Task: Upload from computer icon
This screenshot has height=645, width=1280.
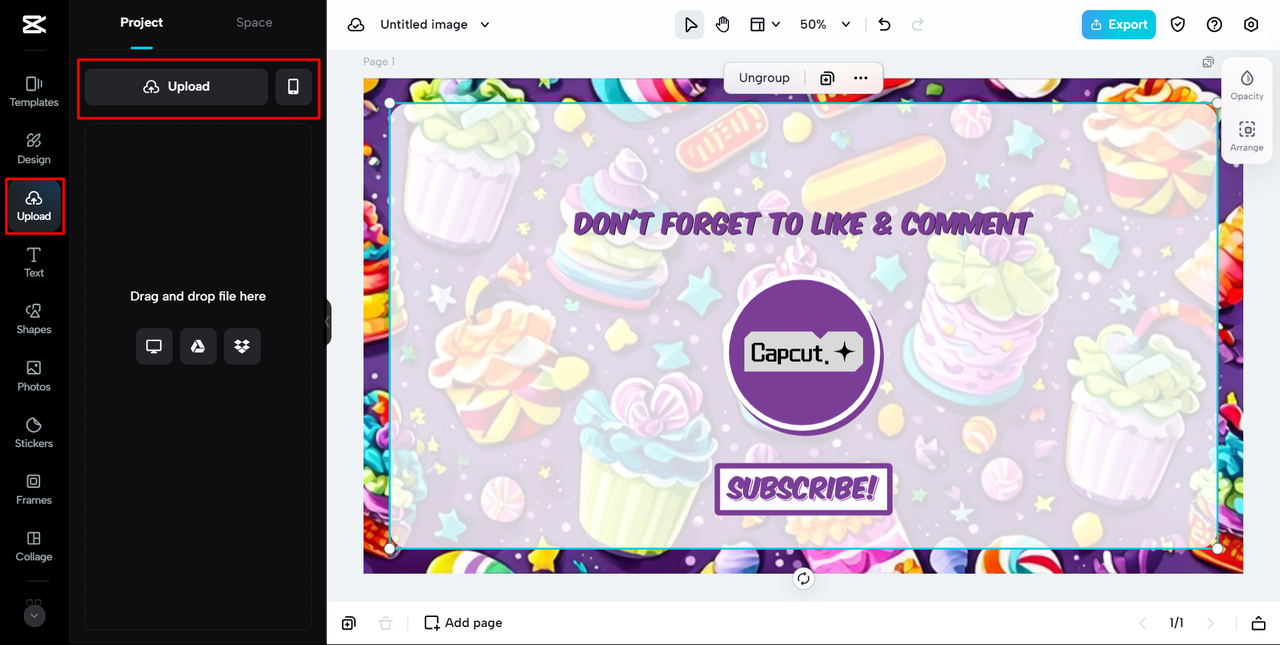Action: pyautogui.click(x=154, y=346)
